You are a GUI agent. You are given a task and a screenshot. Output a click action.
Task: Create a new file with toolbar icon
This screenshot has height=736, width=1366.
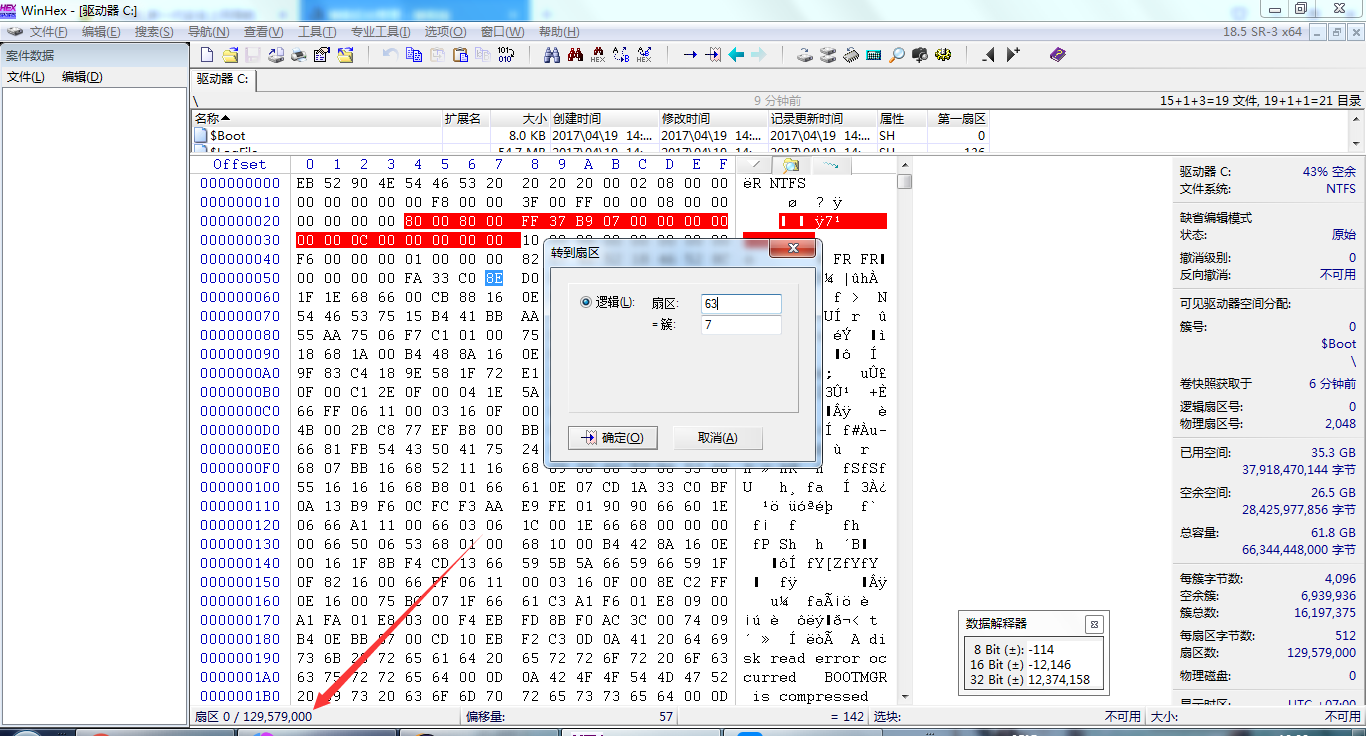[207, 55]
